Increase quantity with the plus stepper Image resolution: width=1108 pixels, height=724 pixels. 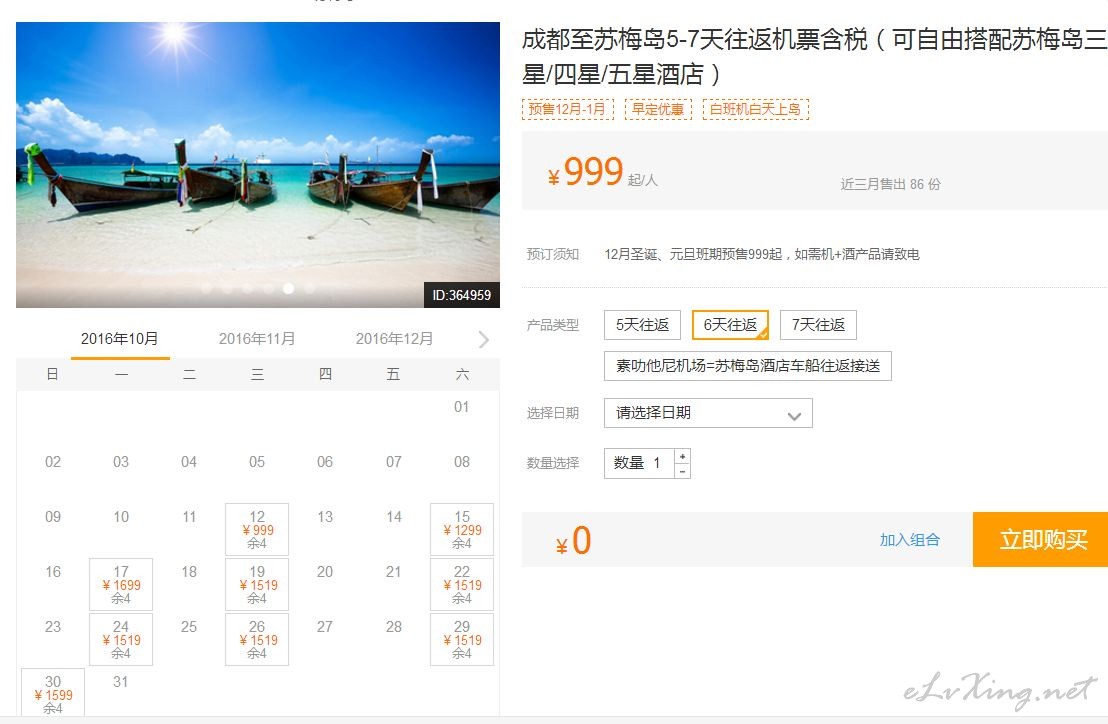(683, 456)
